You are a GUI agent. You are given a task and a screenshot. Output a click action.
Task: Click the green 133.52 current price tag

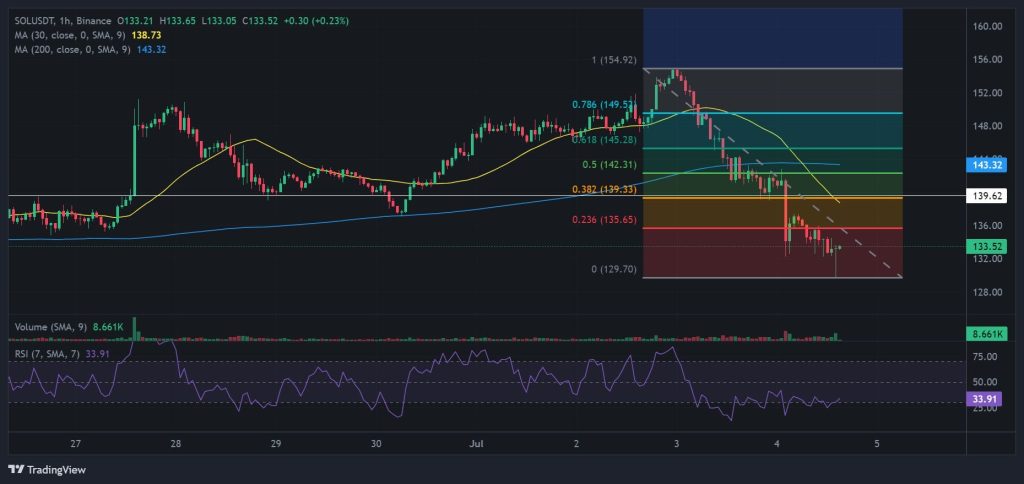click(986, 246)
